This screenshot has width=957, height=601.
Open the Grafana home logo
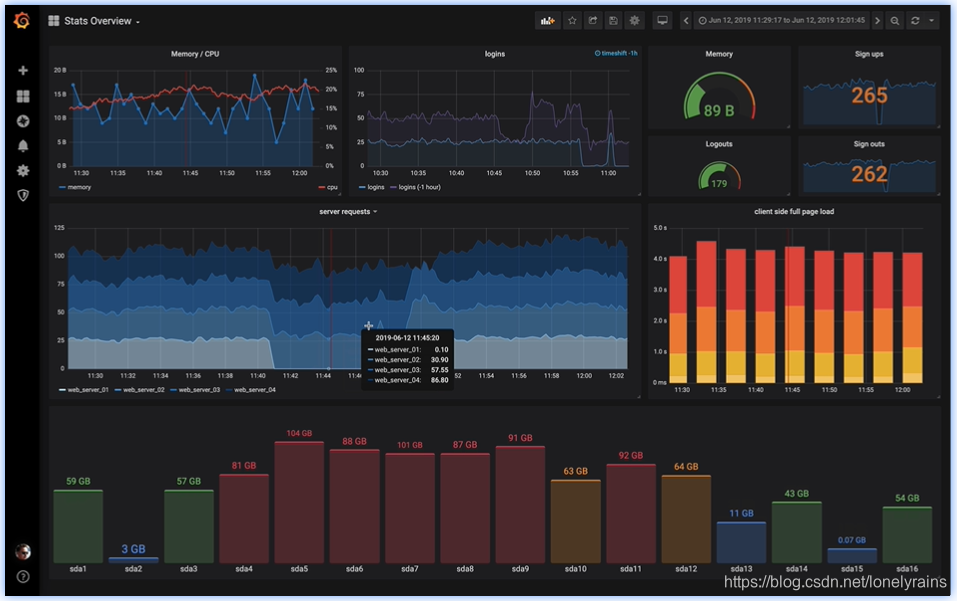tap(22, 21)
